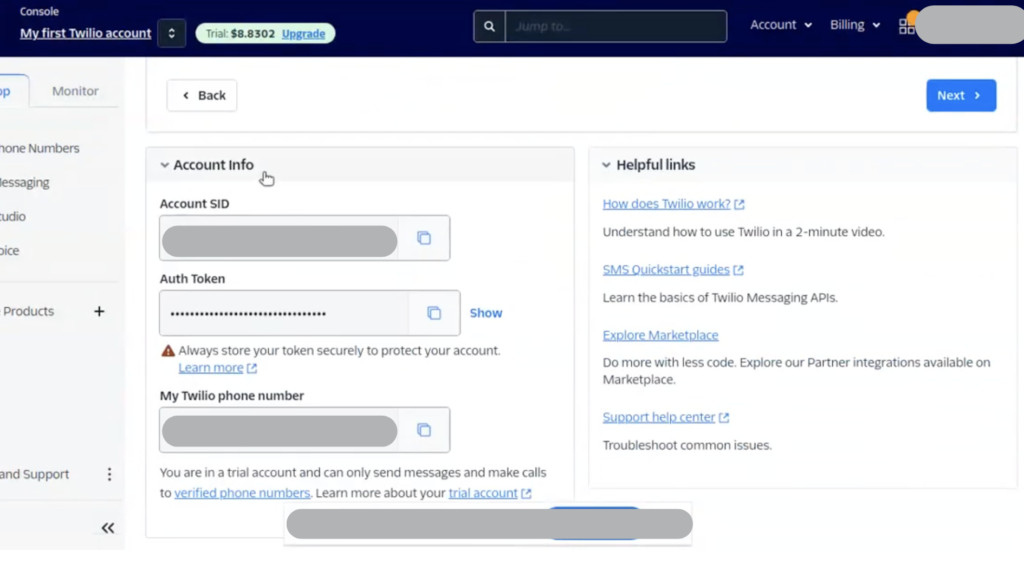Open the Upgrade link for trial
Viewport: 1024px width, 583px height.
pyautogui.click(x=303, y=33)
